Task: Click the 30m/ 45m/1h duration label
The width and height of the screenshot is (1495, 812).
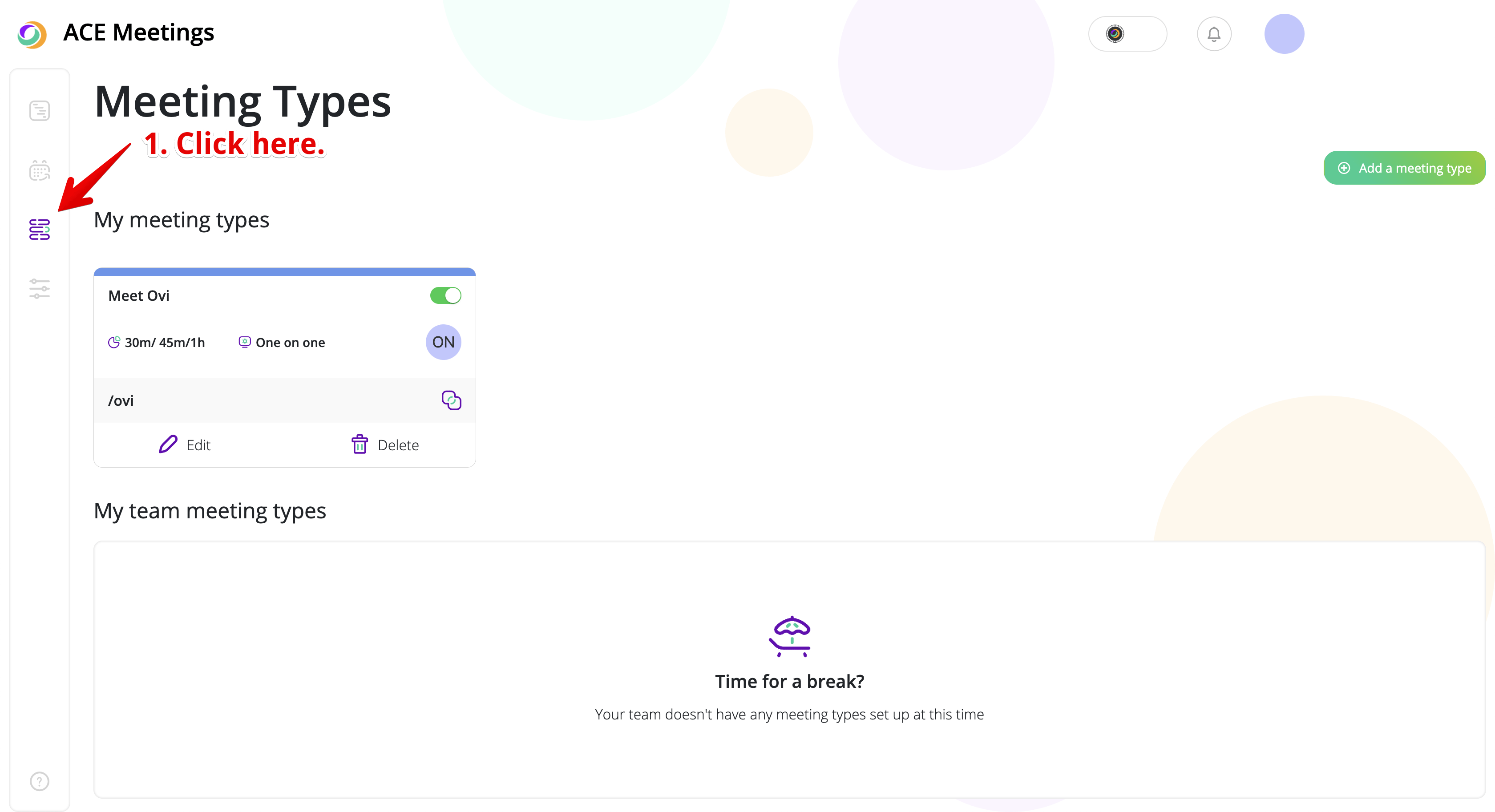Action: tap(164, 343)
